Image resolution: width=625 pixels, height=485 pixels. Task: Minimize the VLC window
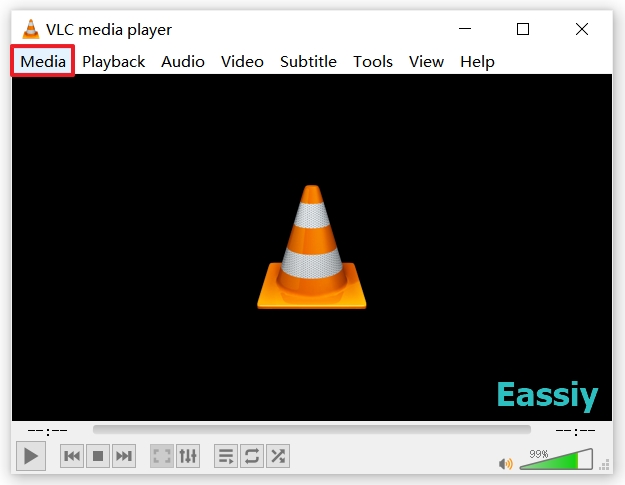(x=465, y=29)
